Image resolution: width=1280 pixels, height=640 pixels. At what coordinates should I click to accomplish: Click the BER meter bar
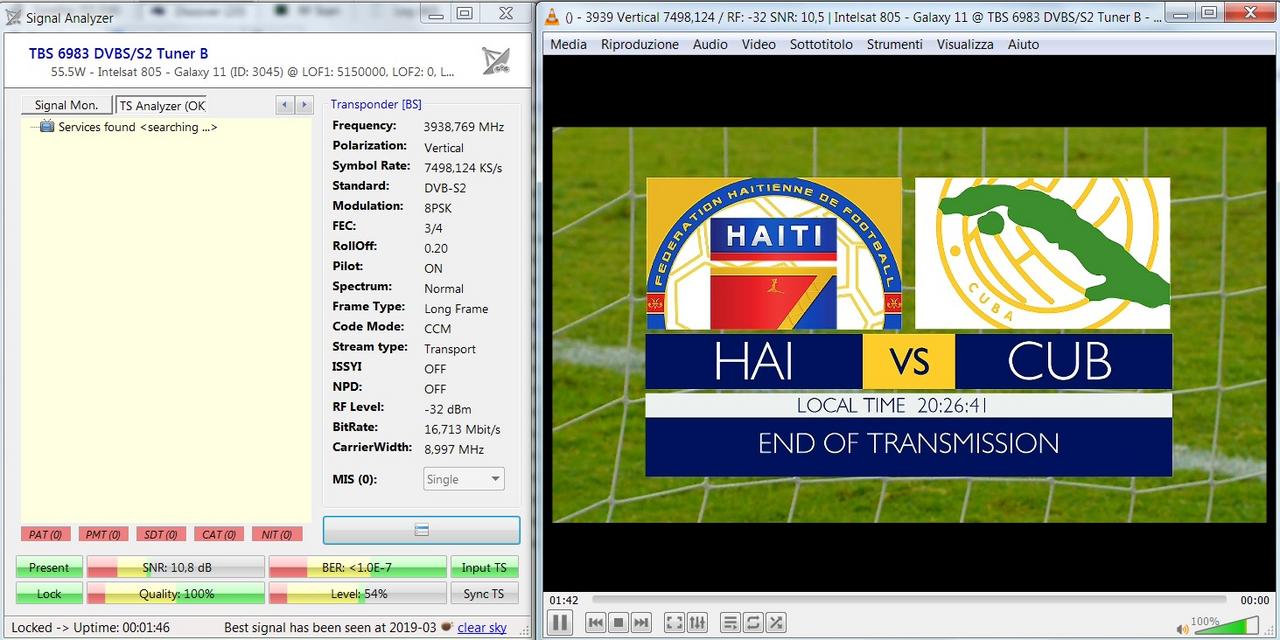(357, 567)
